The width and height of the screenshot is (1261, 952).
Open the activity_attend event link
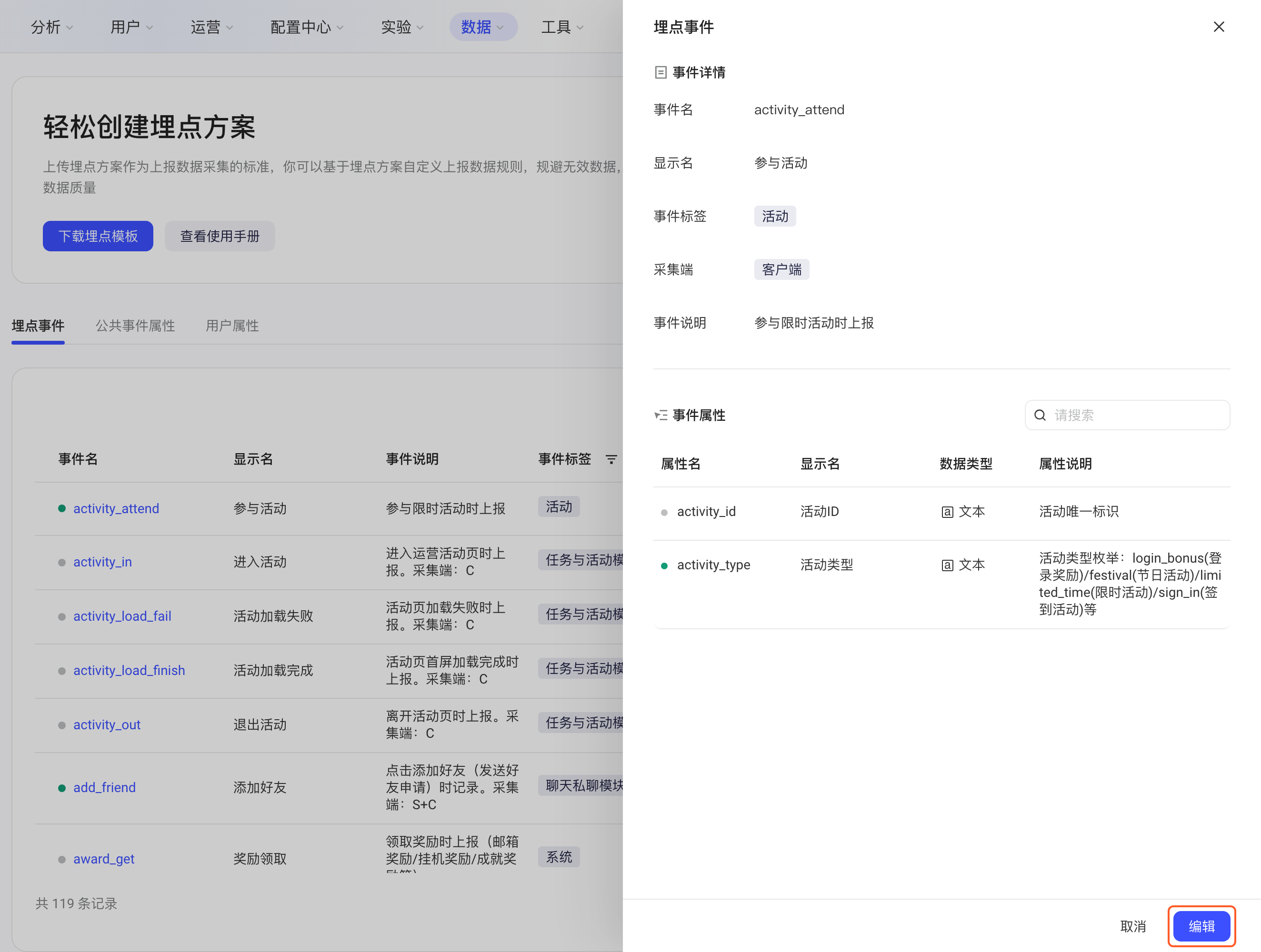[x=116, y=508]
